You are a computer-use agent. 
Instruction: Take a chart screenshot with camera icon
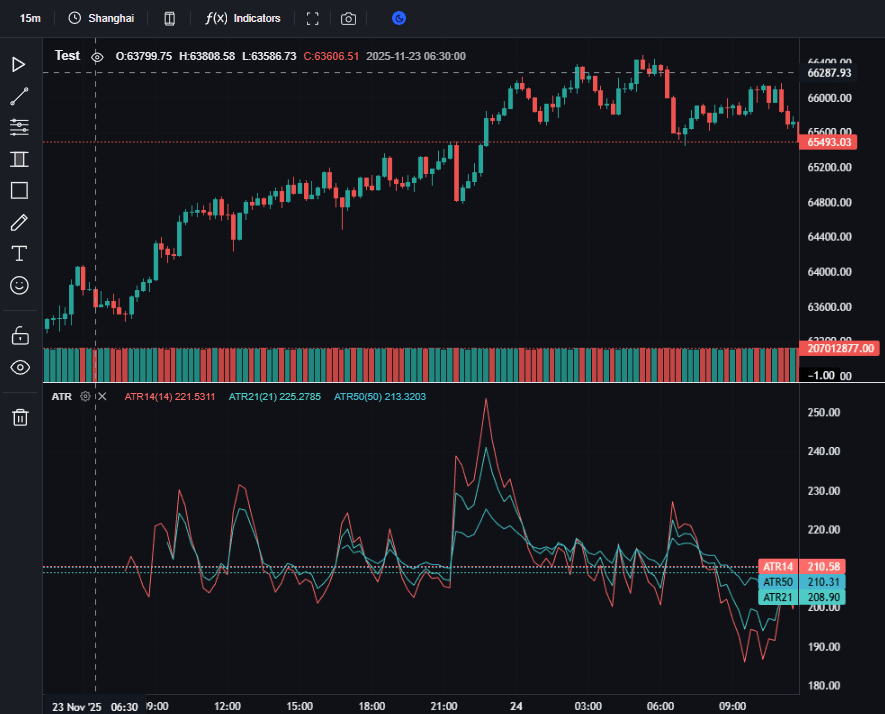point(348,18)
